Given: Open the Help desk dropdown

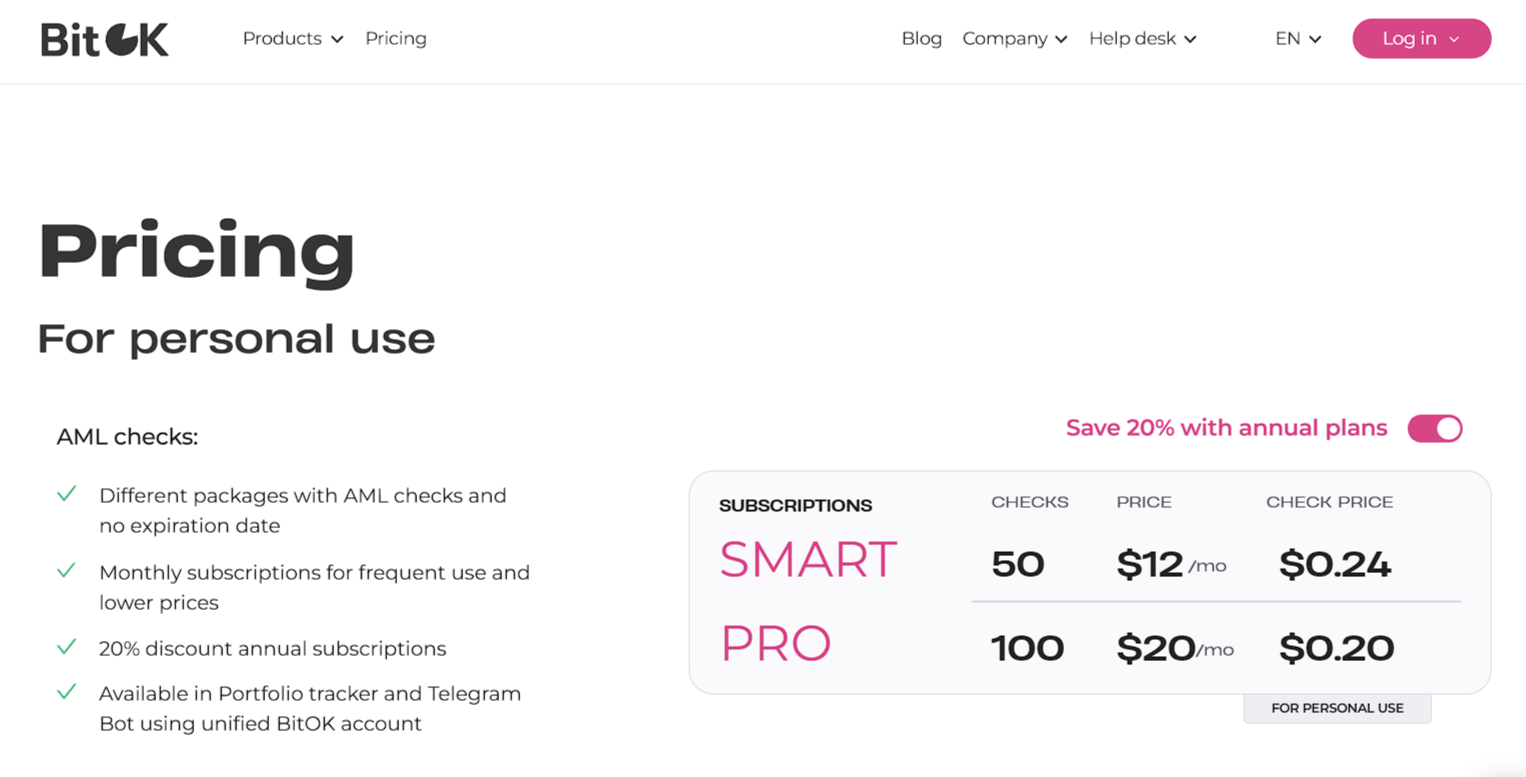Looking at the screenshot, I should tap(1141, 38).
